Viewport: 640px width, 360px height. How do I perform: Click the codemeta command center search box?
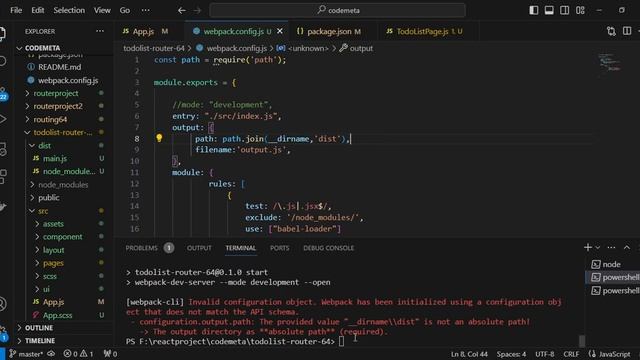[338, 10]
